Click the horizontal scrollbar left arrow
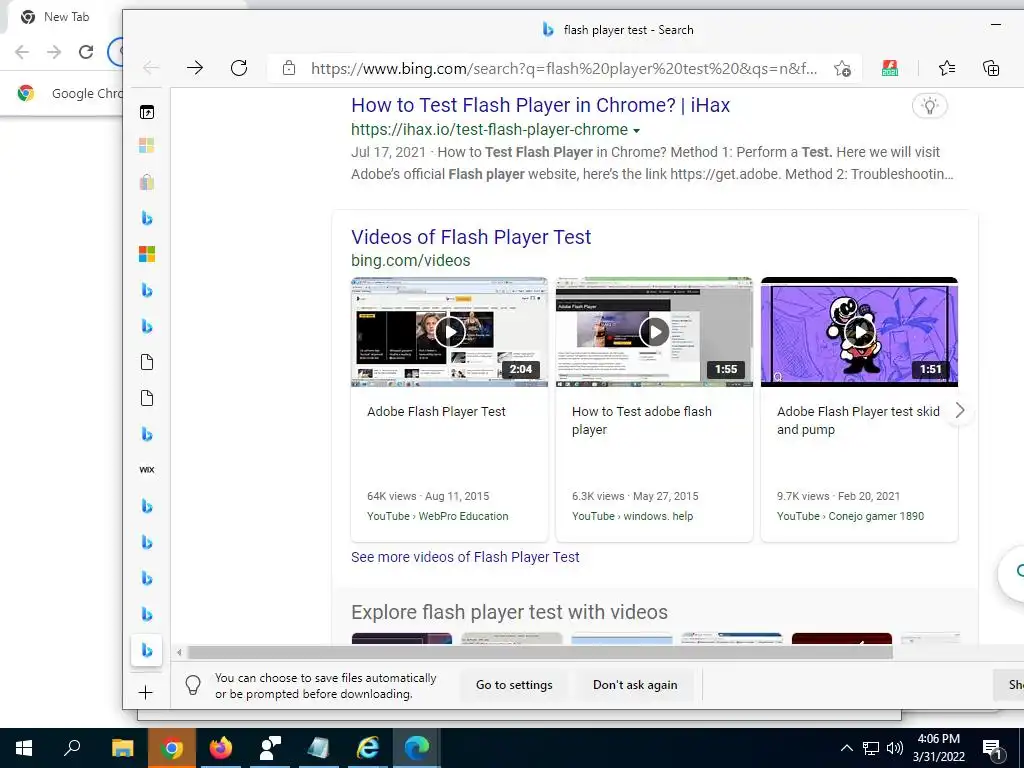 179,652
